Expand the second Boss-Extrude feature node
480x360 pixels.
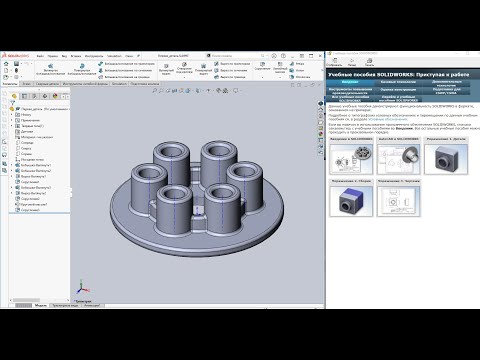[x=12, y=171]
